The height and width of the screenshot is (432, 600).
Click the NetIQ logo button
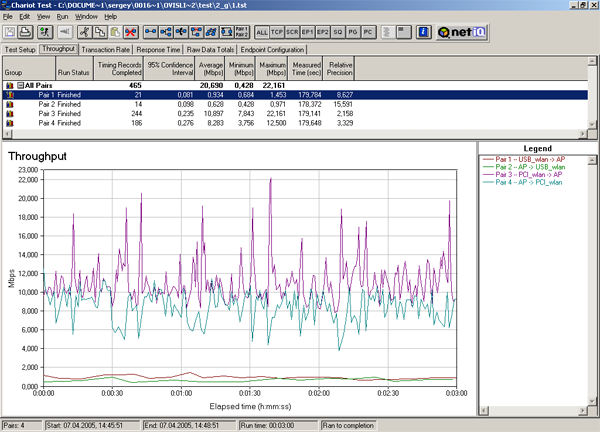(461, 33)
